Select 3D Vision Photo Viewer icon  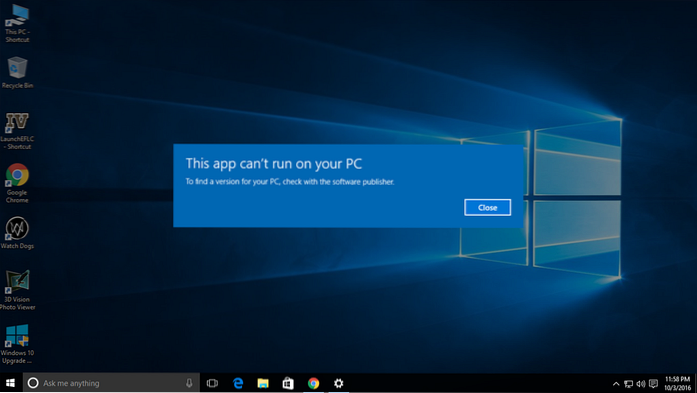(x=17, y=290)
